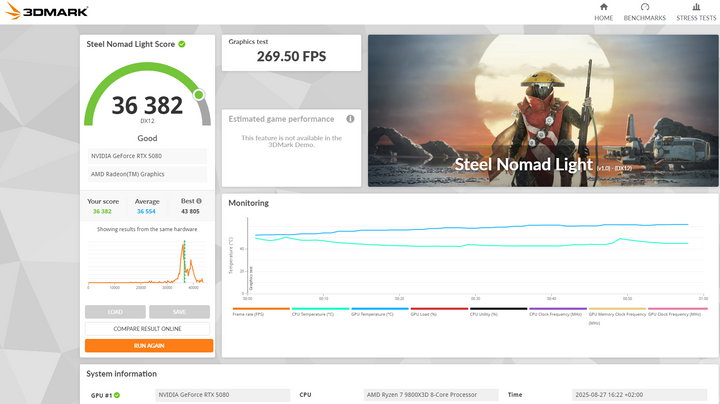Screen dimensions: 720x404
Task: Click the score gauge indicator knob
Action: click(198, 95)
